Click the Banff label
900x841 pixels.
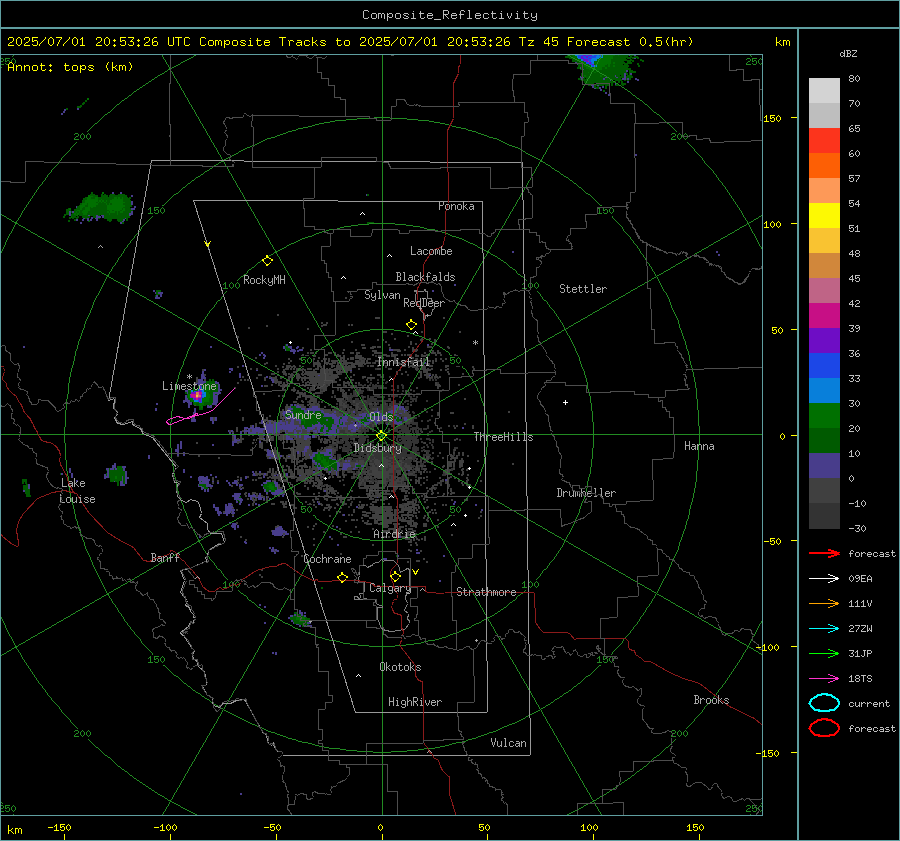[x=165, y=558]
